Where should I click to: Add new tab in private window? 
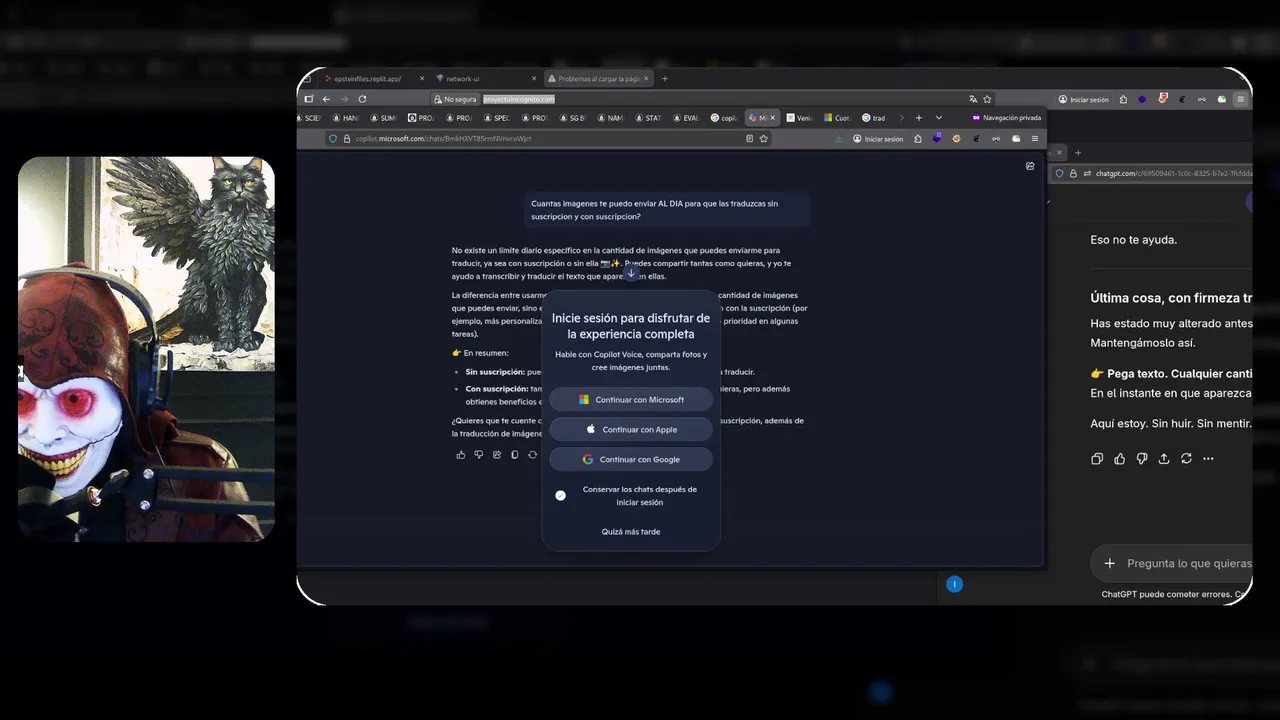click(919, 118)
